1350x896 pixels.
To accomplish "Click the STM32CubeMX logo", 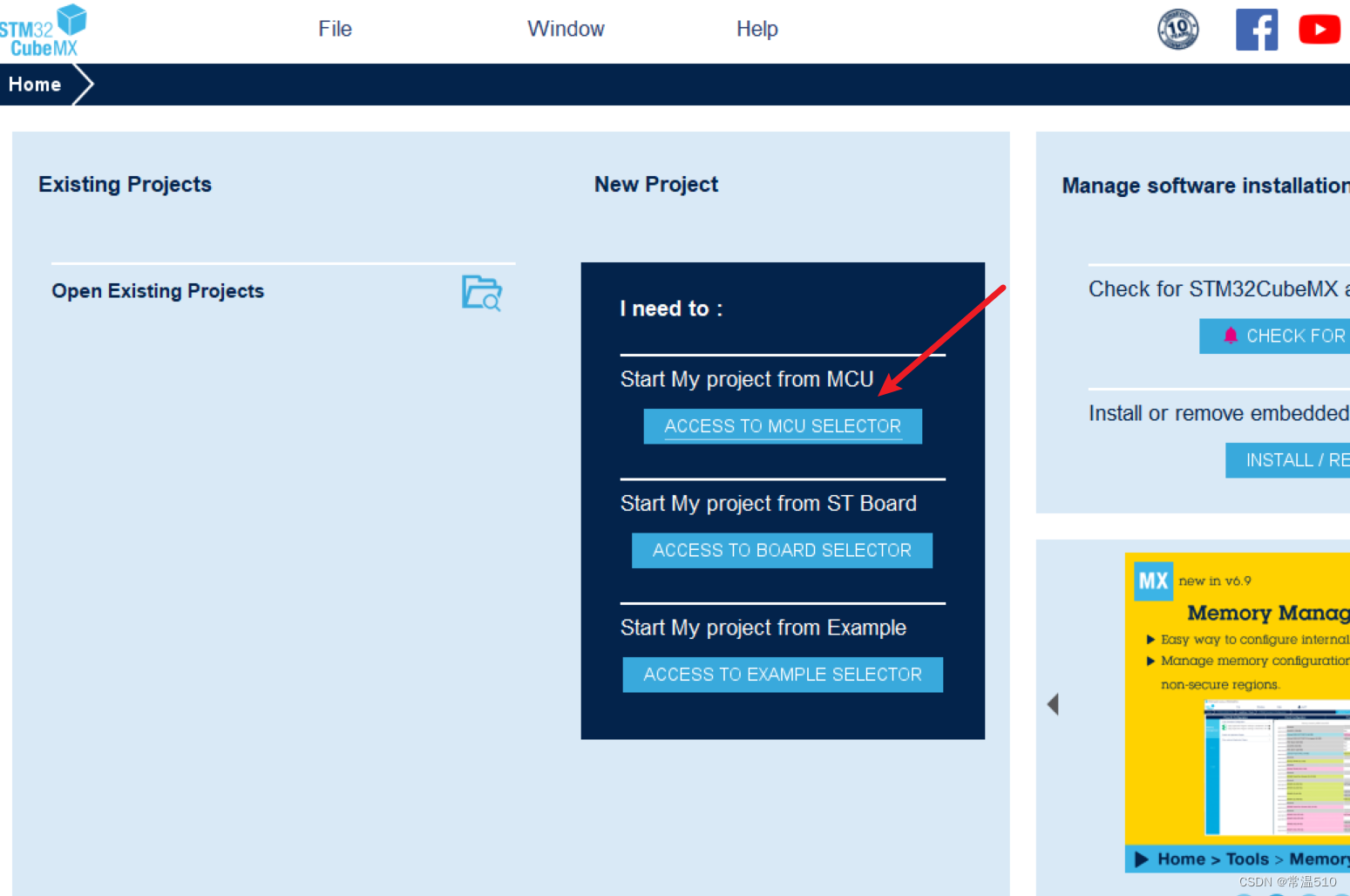I will [x=43, y=31].
